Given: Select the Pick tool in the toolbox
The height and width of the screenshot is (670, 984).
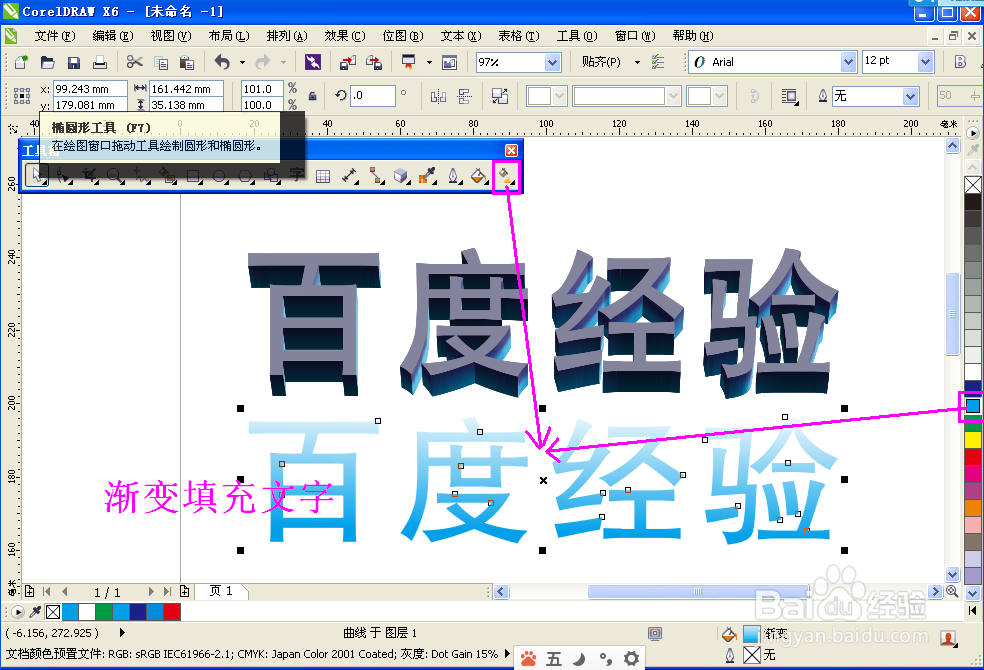Looking at the screenshot, I should (x=36, y=175).
